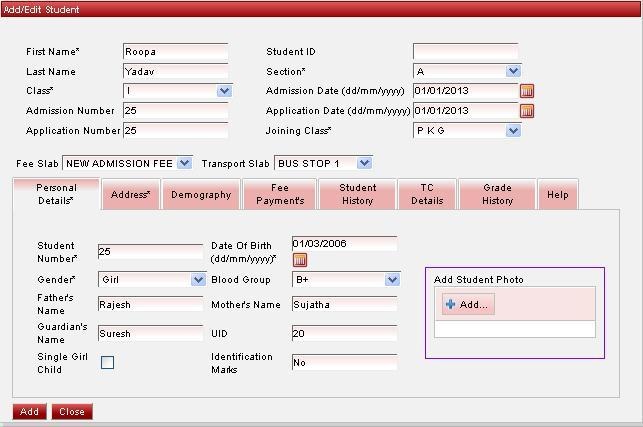
Task: Click the Add photo button
Action: 468,305
